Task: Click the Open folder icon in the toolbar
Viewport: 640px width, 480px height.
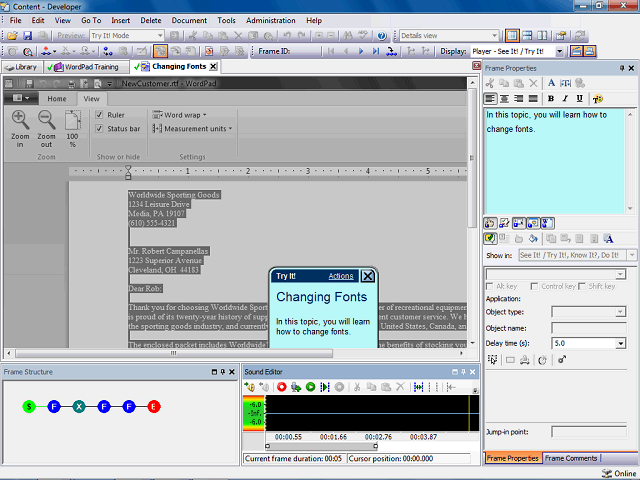Action: [12, 36]
